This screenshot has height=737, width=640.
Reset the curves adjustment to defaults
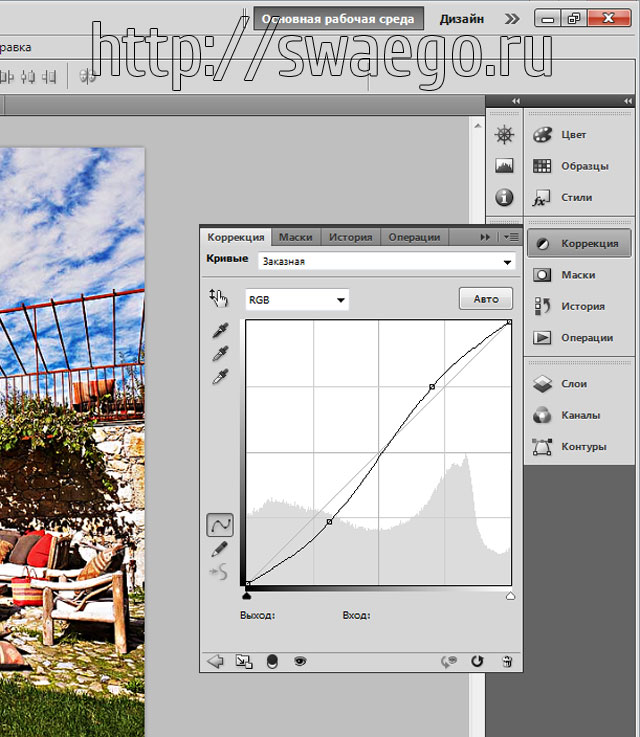477,661
